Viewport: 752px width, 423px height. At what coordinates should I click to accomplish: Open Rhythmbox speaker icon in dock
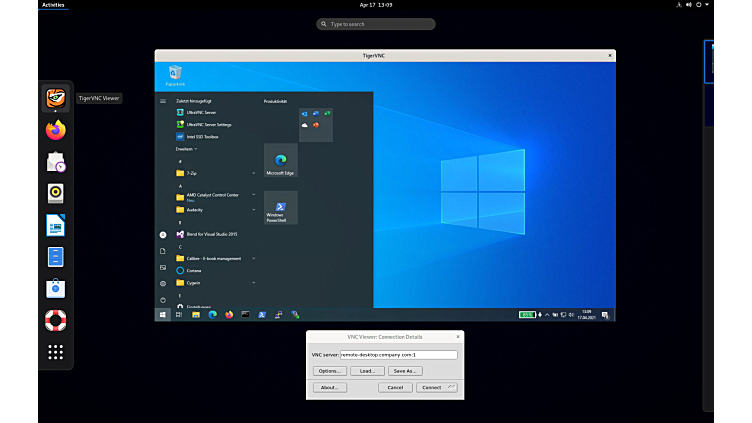tap(56, 193)
